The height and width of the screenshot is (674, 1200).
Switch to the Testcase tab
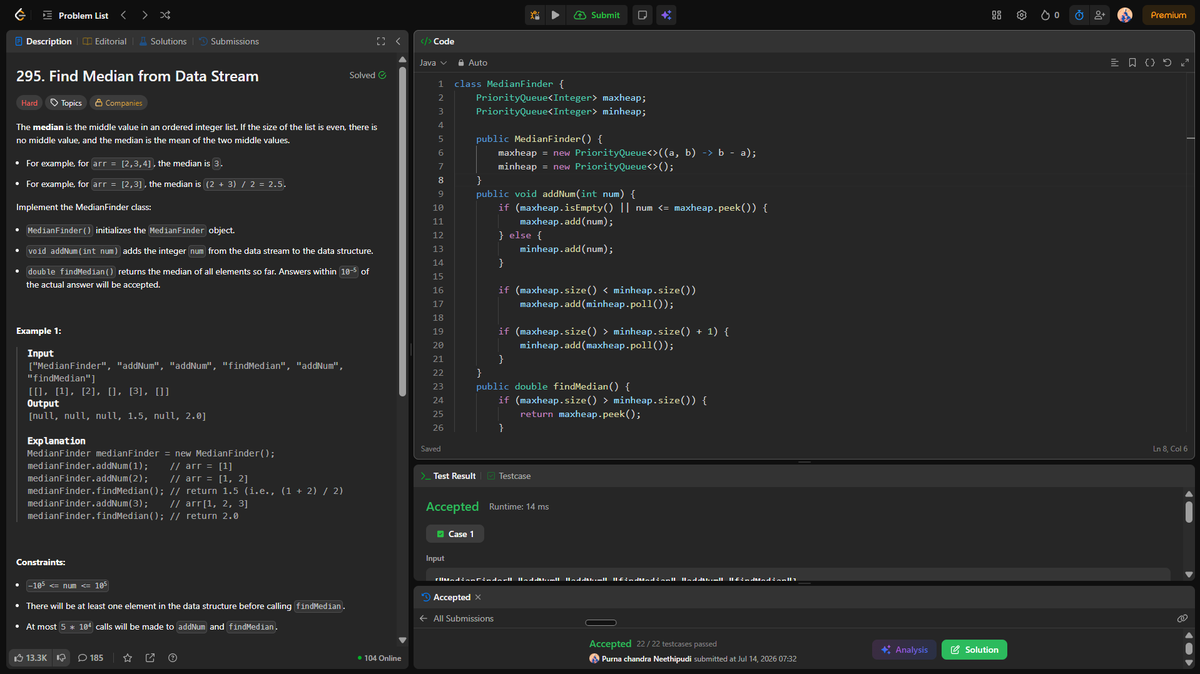point(510,476)
